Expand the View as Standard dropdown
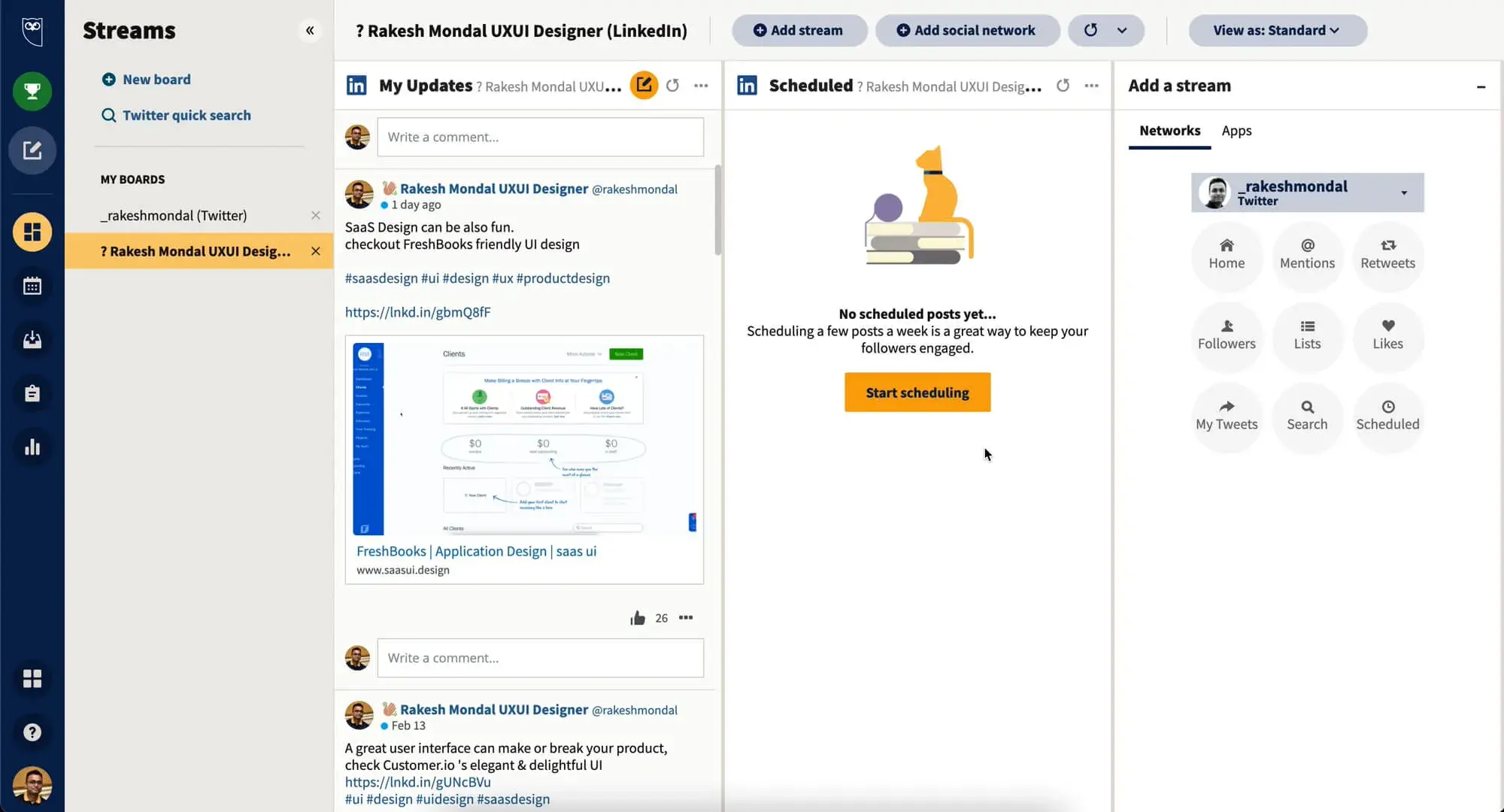This screenshot has width=1504, height=812. 1277,31
